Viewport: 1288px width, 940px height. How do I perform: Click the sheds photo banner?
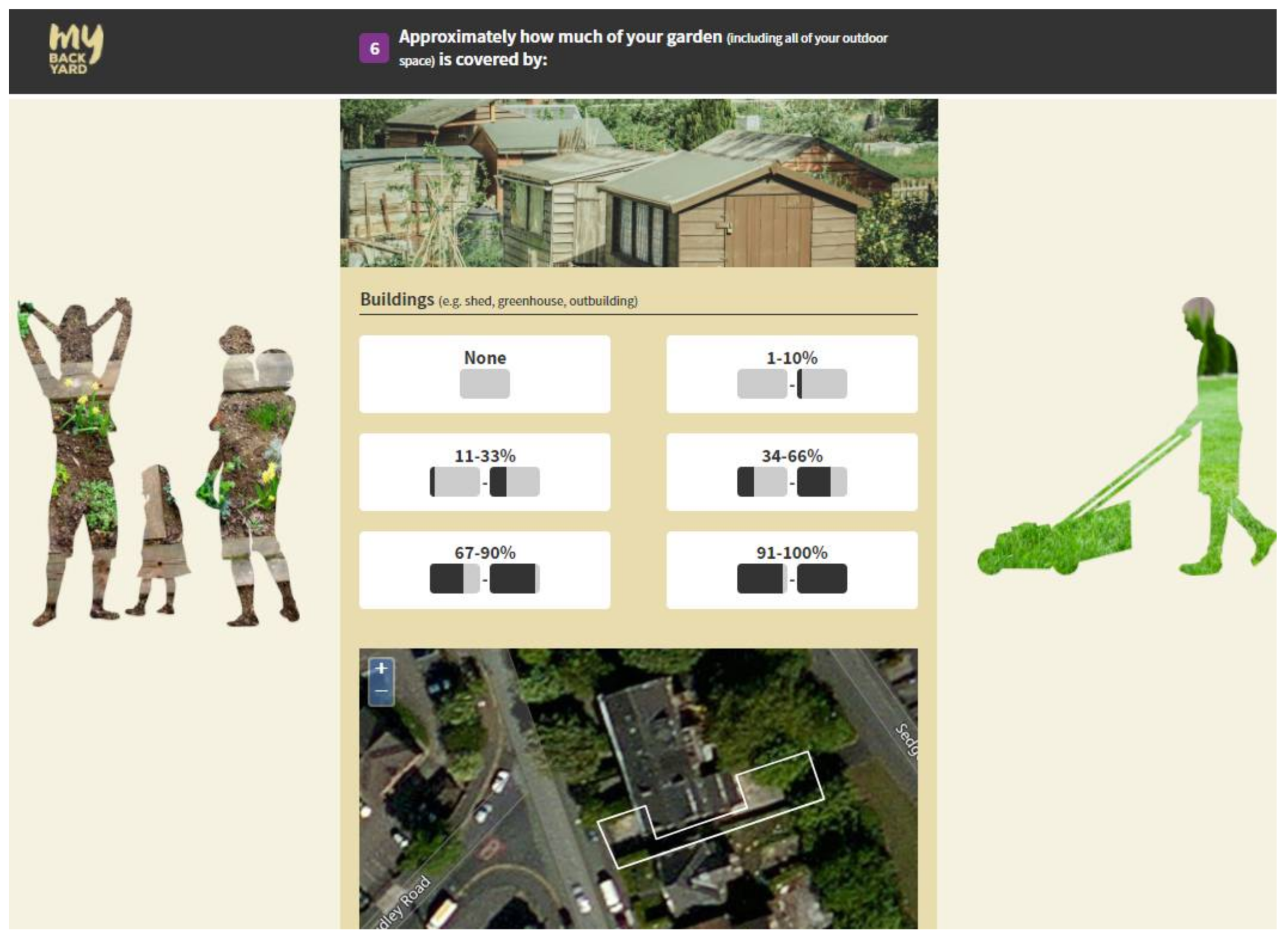(x=639, y=183)
